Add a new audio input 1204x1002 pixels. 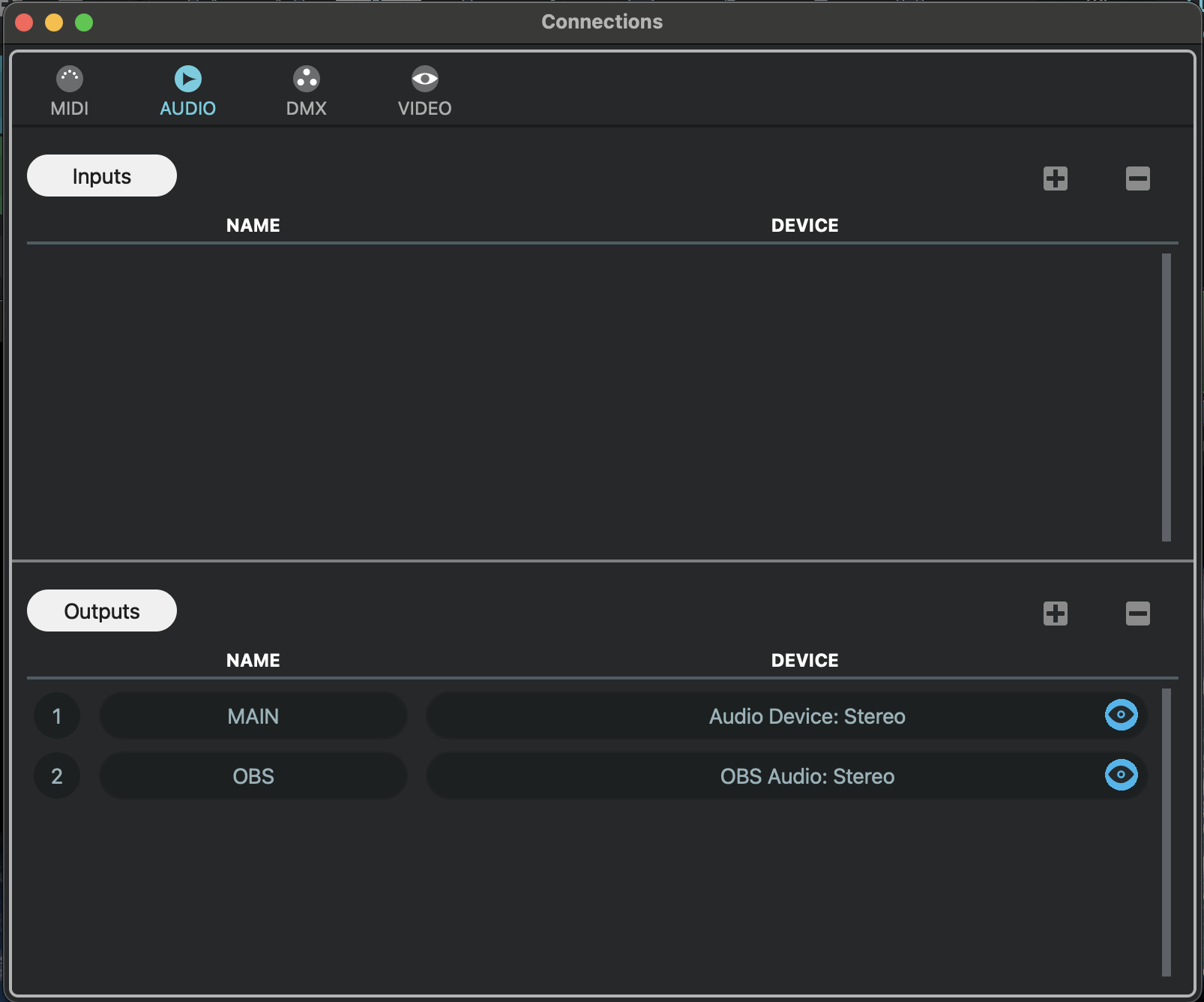(1055, 178)
